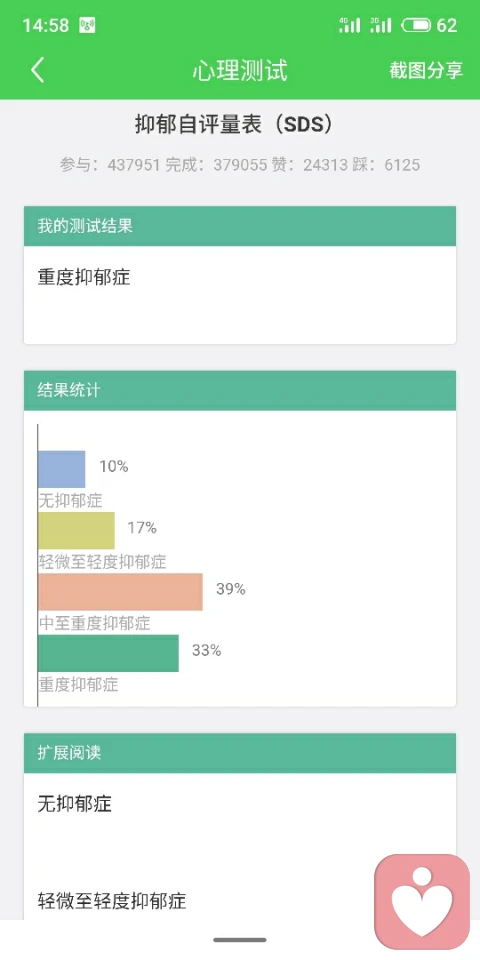The height and width of the screenshot is (960, 480).
Task: Tap the participation statistics line
Action: [x=240, y=165]
